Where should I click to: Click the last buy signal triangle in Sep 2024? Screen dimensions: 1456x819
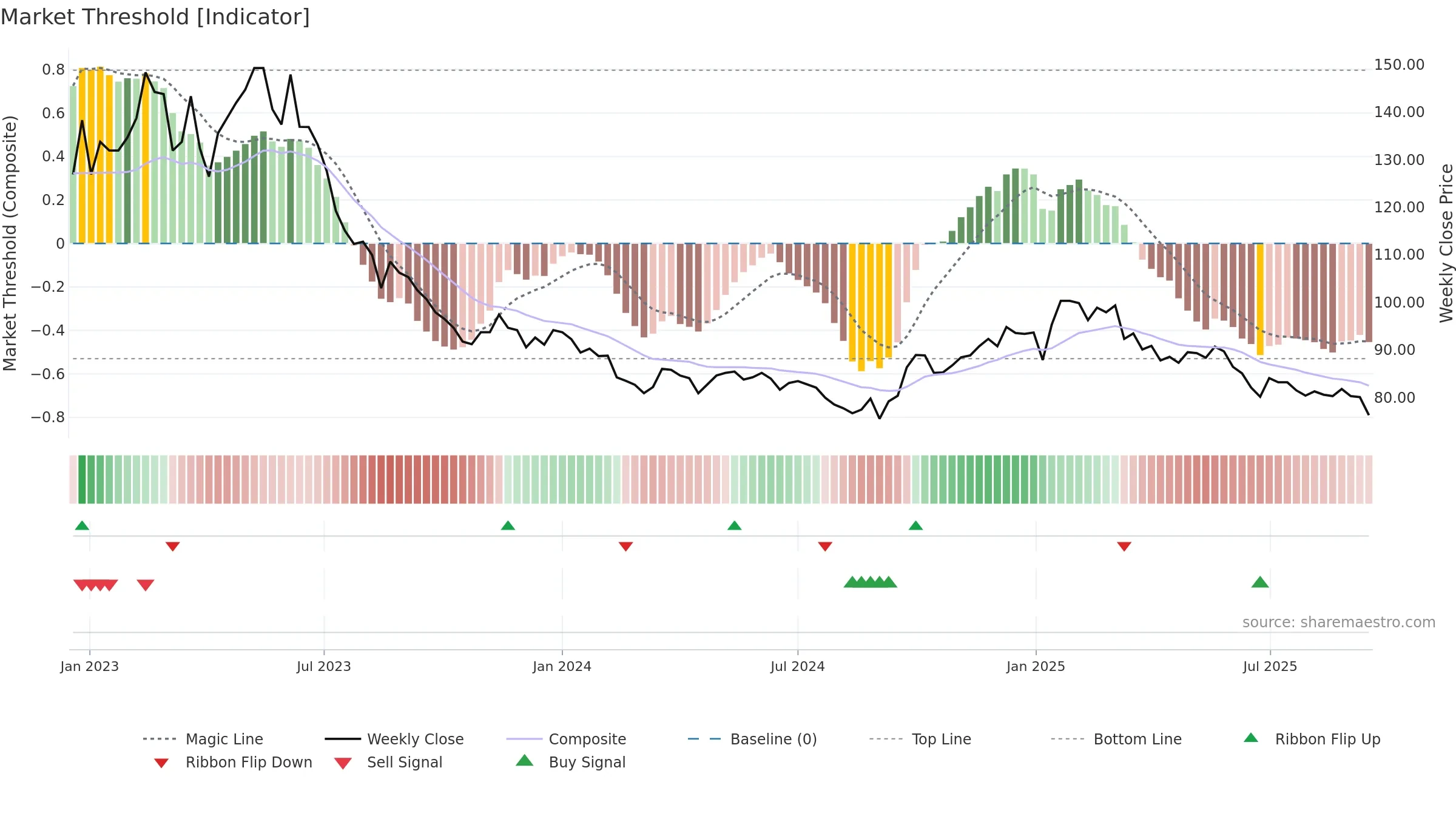point(889,582)
